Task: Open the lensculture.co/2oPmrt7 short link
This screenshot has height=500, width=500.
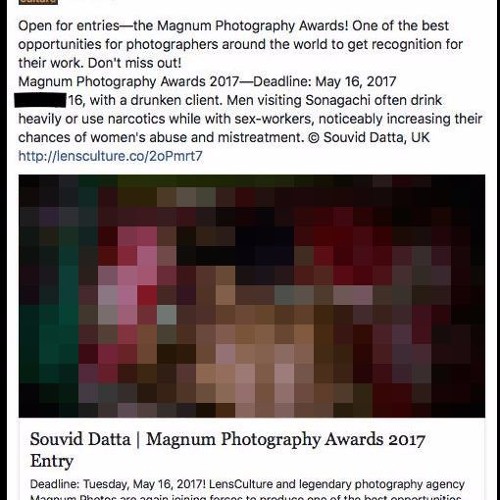Action: click(x=110, y=156)
